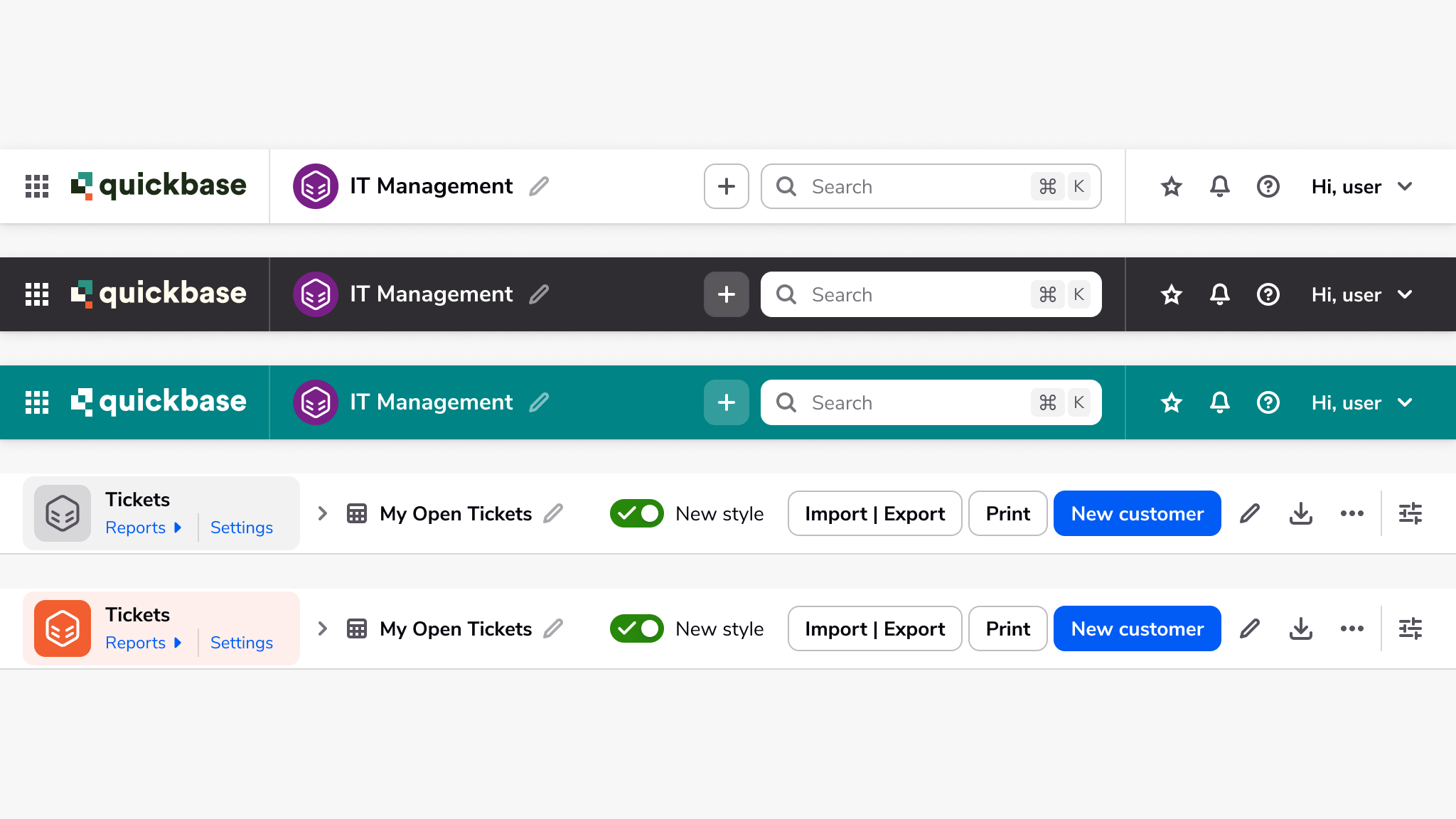Click the Tickets table icon orange background

coord(62,628)
